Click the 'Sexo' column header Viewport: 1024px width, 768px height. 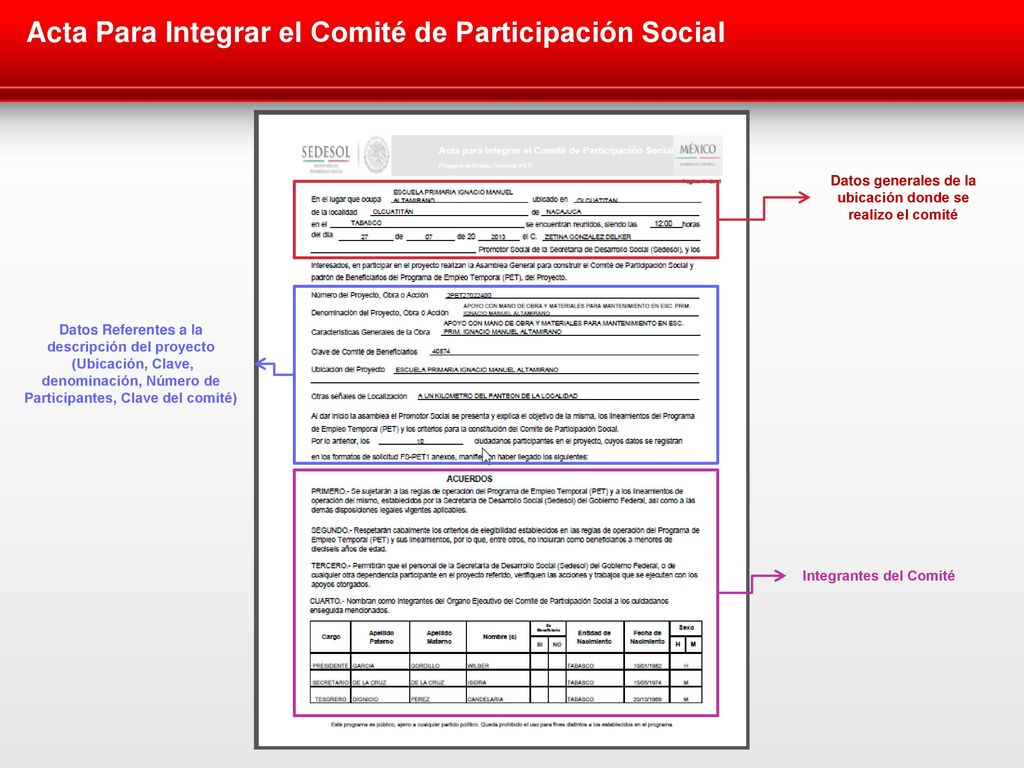coord(686,628)
